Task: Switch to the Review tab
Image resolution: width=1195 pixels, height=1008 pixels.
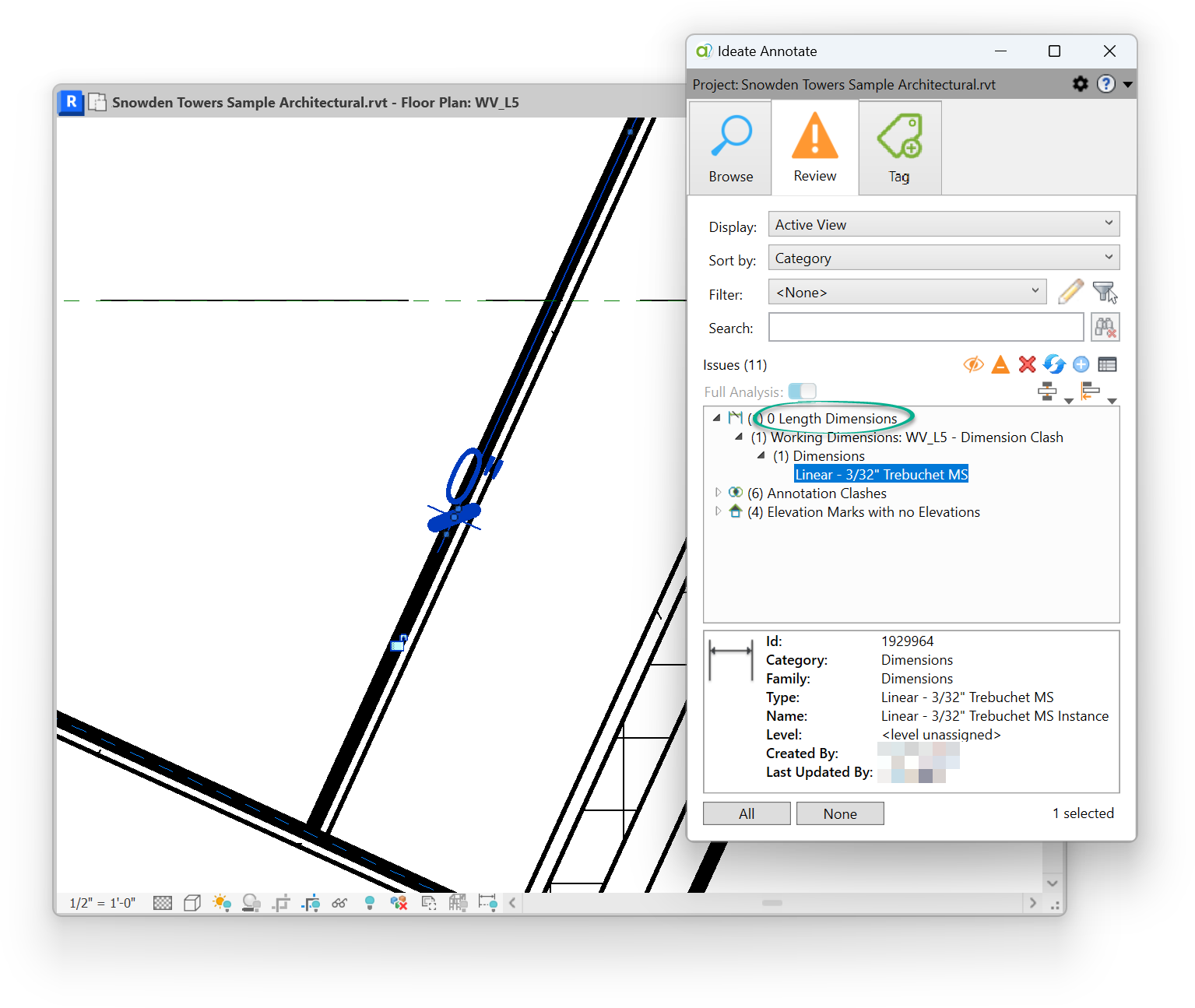Action: (x=815, y=148)
